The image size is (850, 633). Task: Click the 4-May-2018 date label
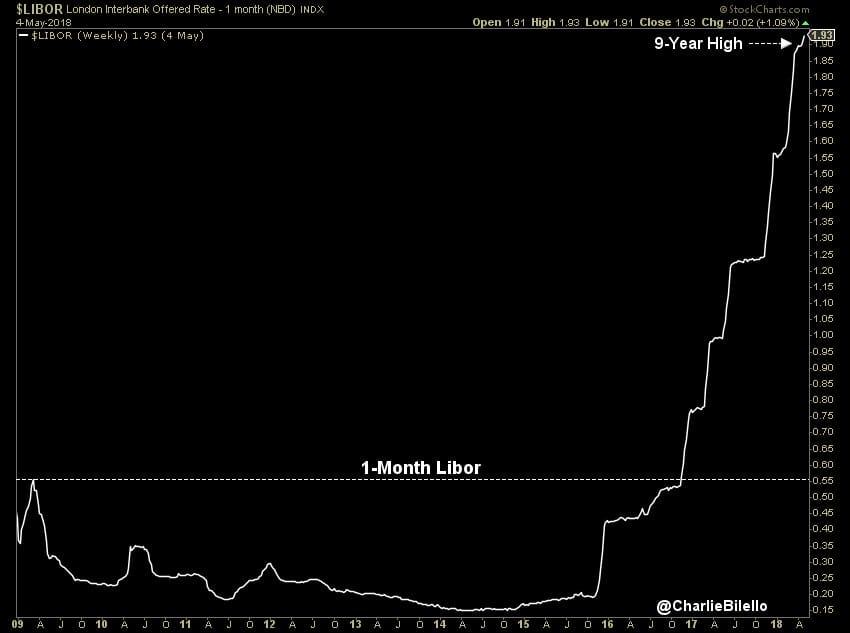[x=43, y=23]
